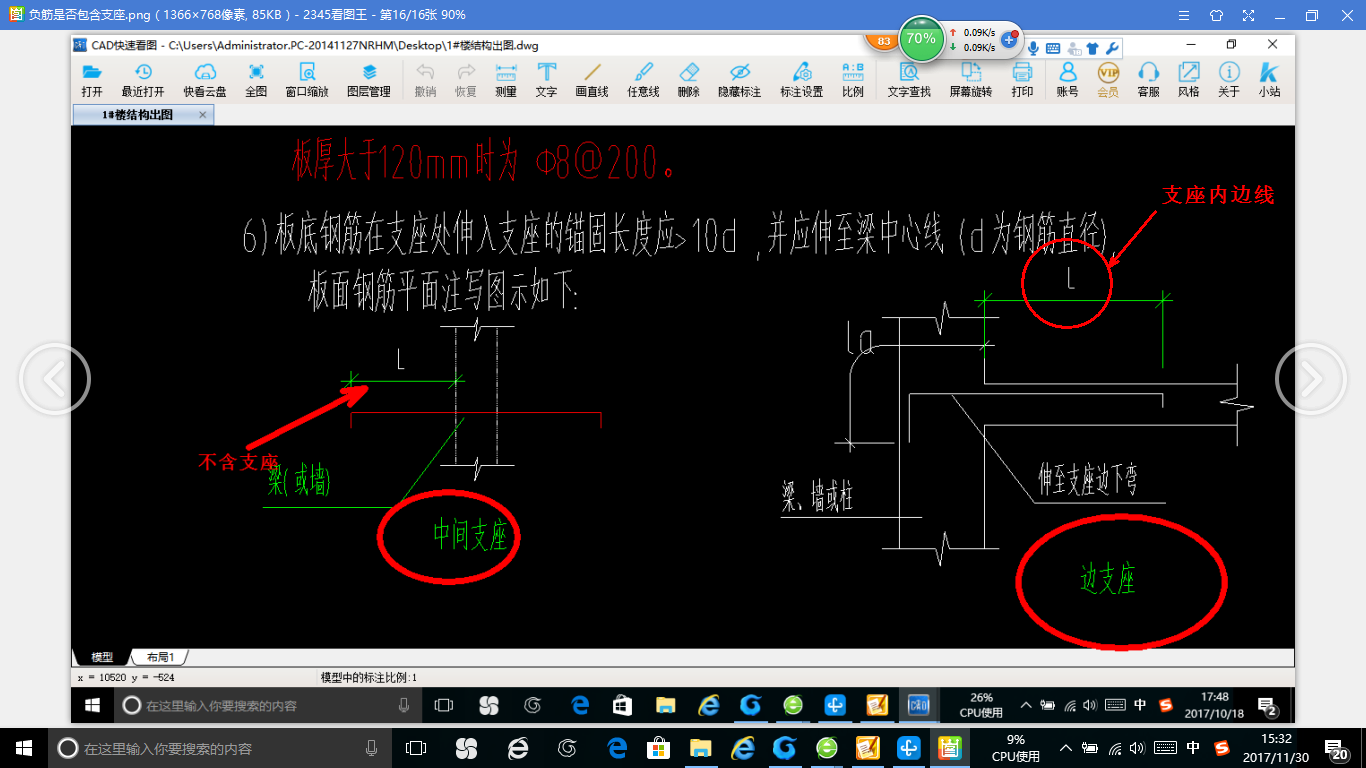Change the theme with 风格

point(1188,80)
